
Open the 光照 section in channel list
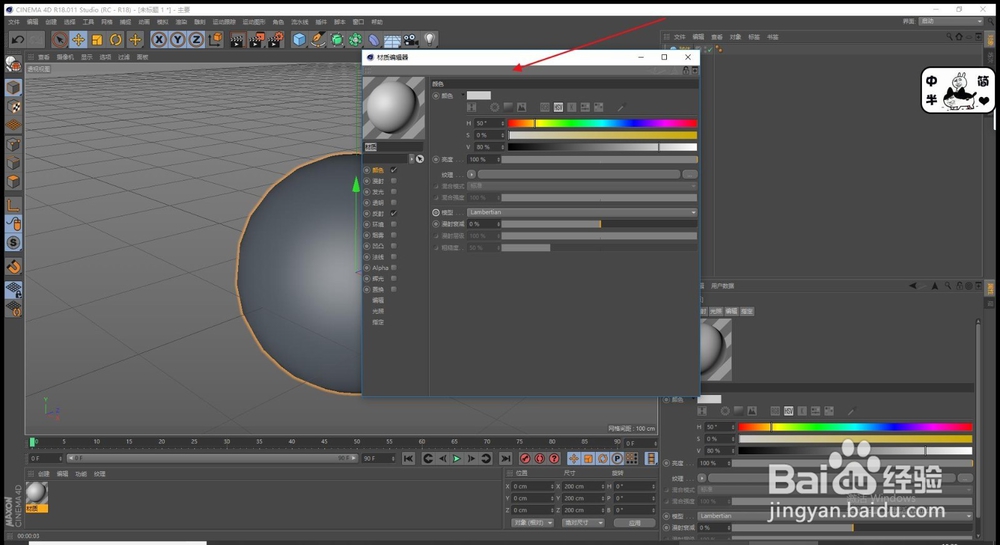378,311
